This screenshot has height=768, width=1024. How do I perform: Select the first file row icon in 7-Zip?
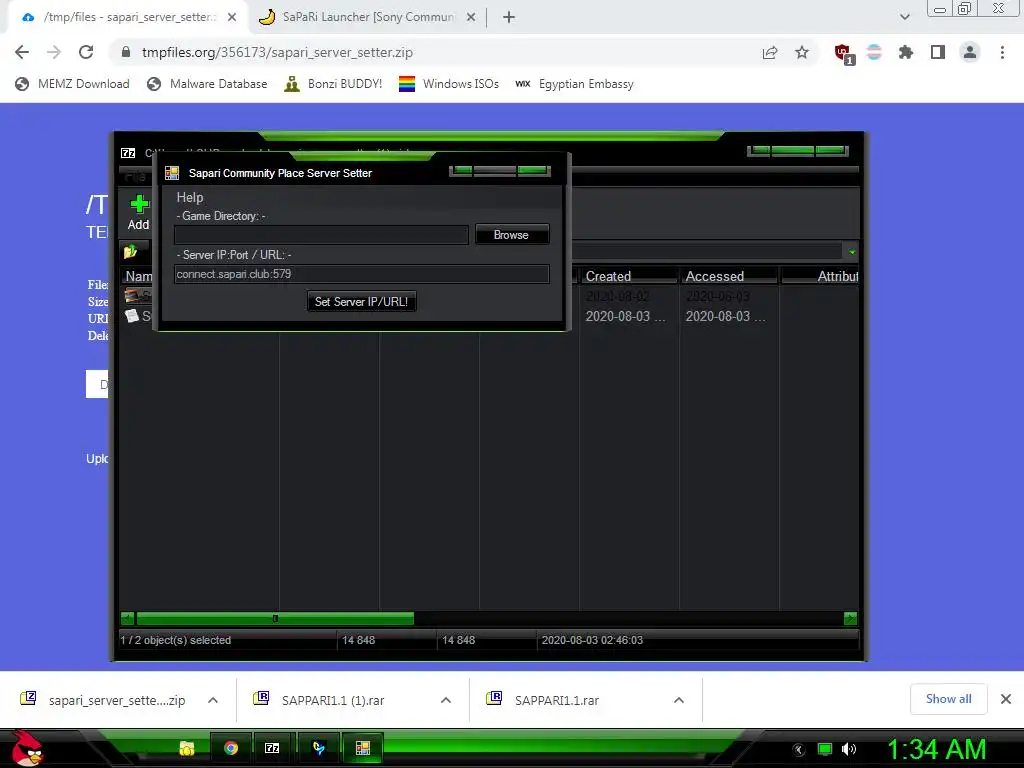131,296
